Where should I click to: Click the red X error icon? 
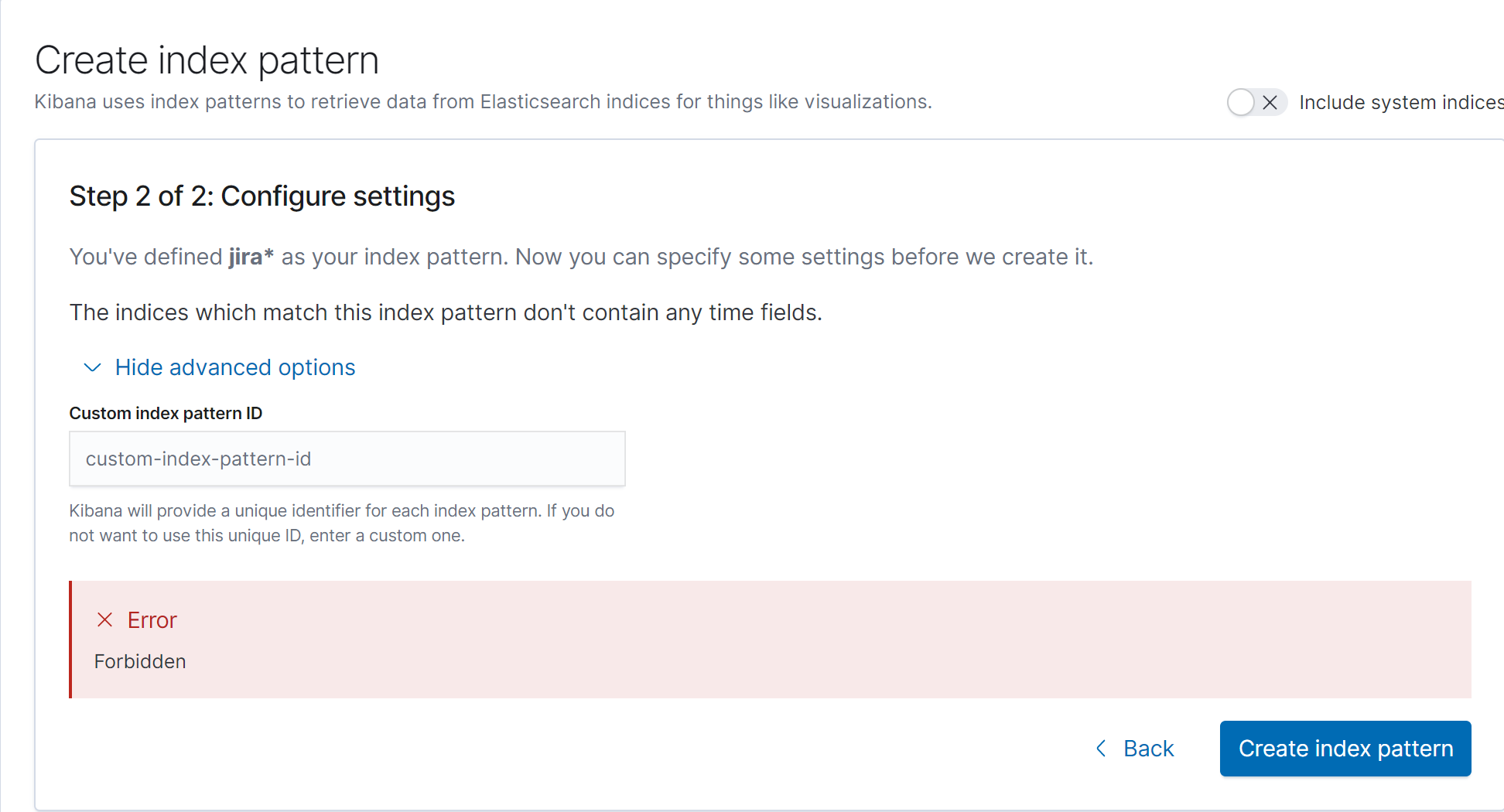(x=105, y=619)
